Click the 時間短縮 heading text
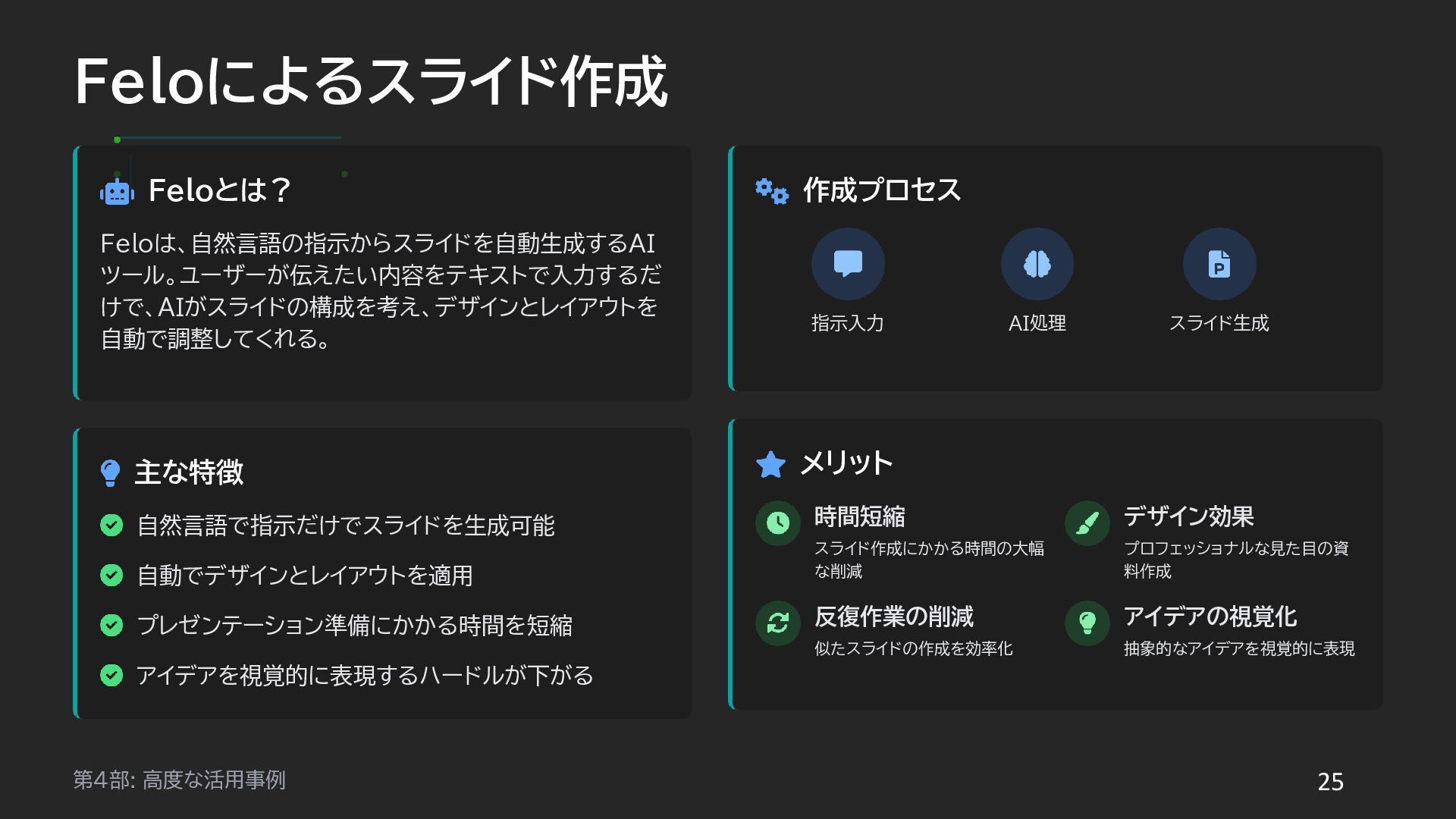The image size is (1456, 819). pyautogui.click(x=859, y=516)
